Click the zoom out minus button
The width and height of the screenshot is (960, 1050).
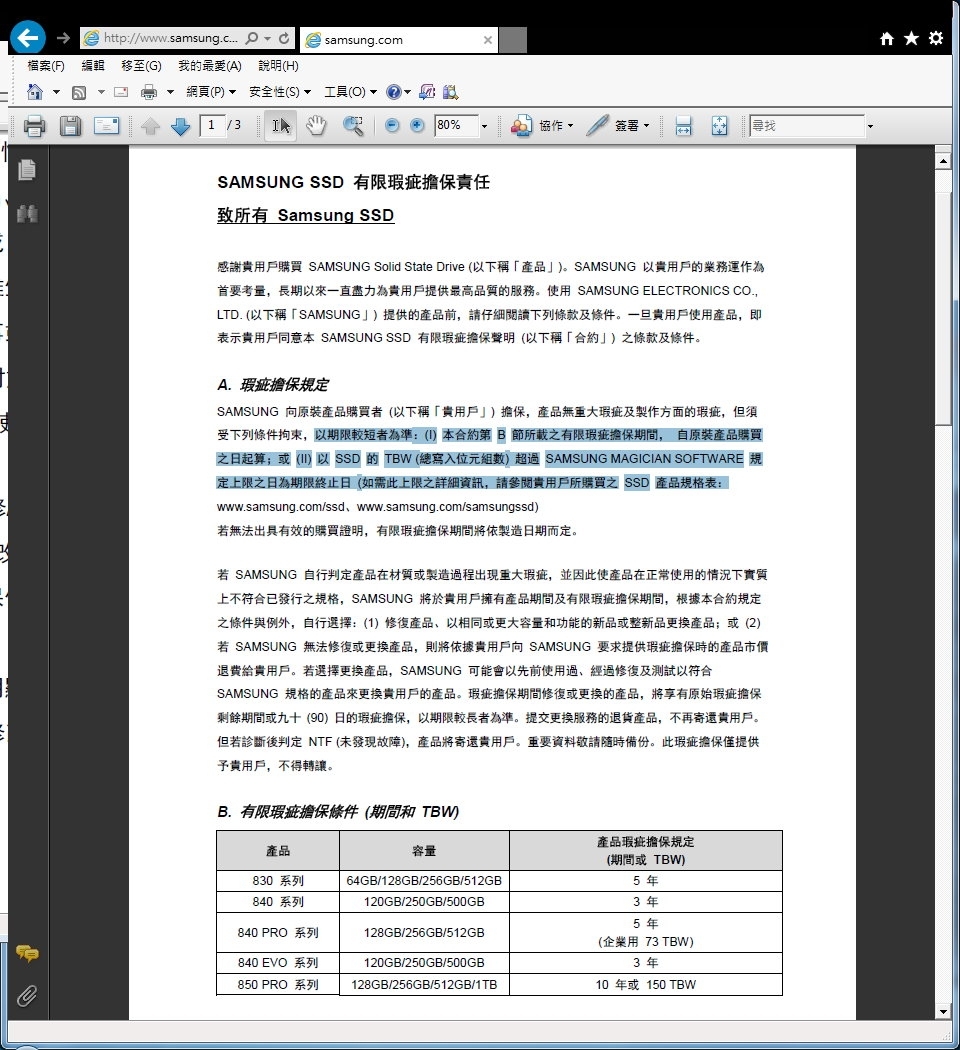(392, 126)
